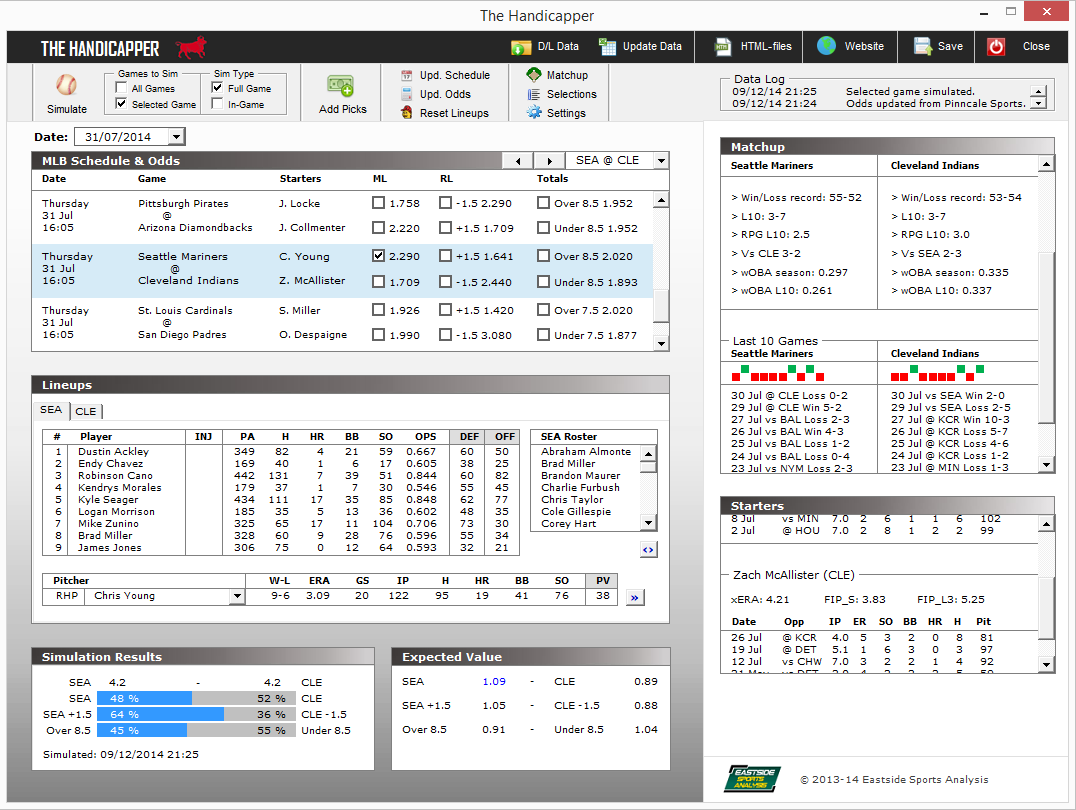Expand the SEA @ CLE game dropdown
The width and height of the screenshot is (1076, 810).
pos(659,161)
